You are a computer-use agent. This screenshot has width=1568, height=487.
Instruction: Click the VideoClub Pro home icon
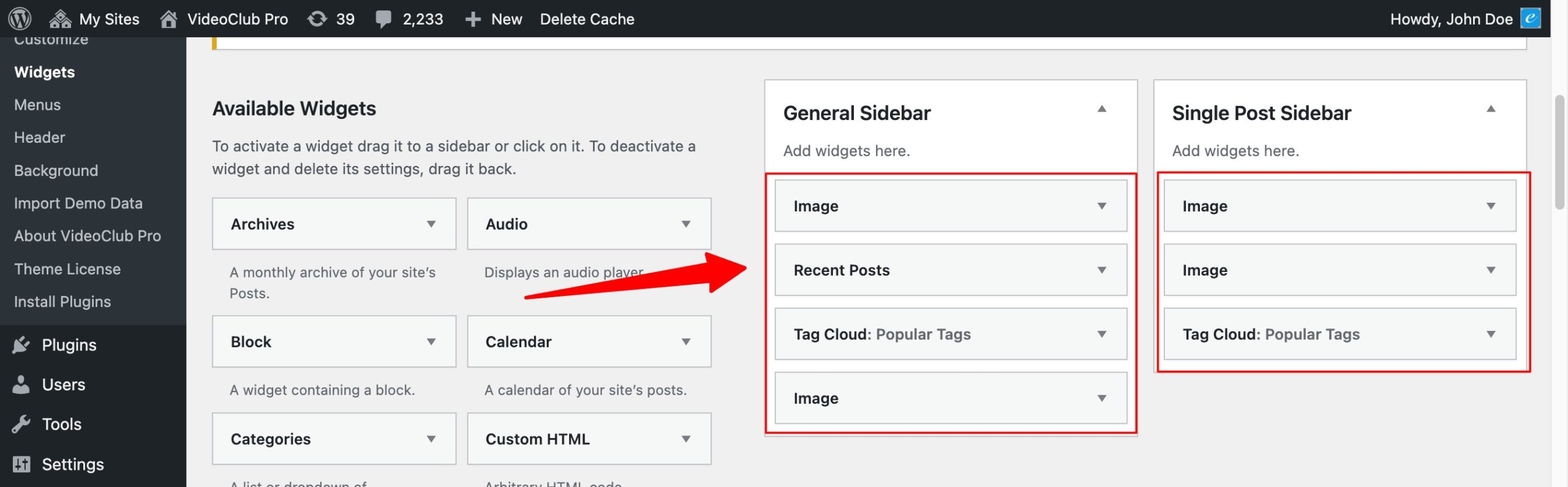tap(168, 19)
